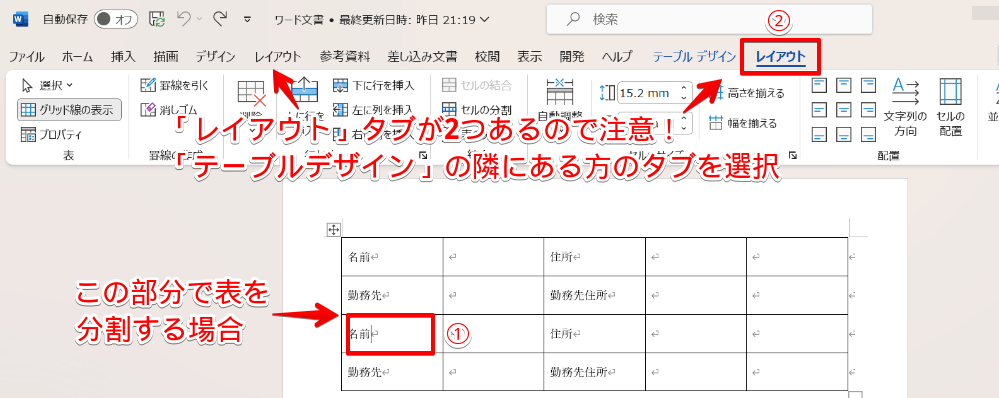Click 幅を揃える distribute columns
The image size is (999, 398).
(x=744, y=123)
